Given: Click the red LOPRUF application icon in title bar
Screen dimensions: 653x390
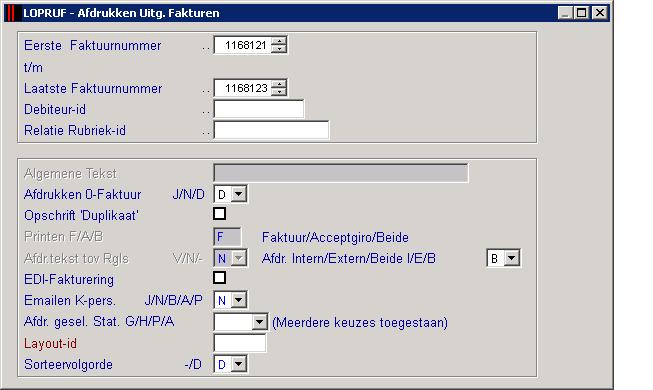Looking at the screenshot, I should [x=12, y=13].
